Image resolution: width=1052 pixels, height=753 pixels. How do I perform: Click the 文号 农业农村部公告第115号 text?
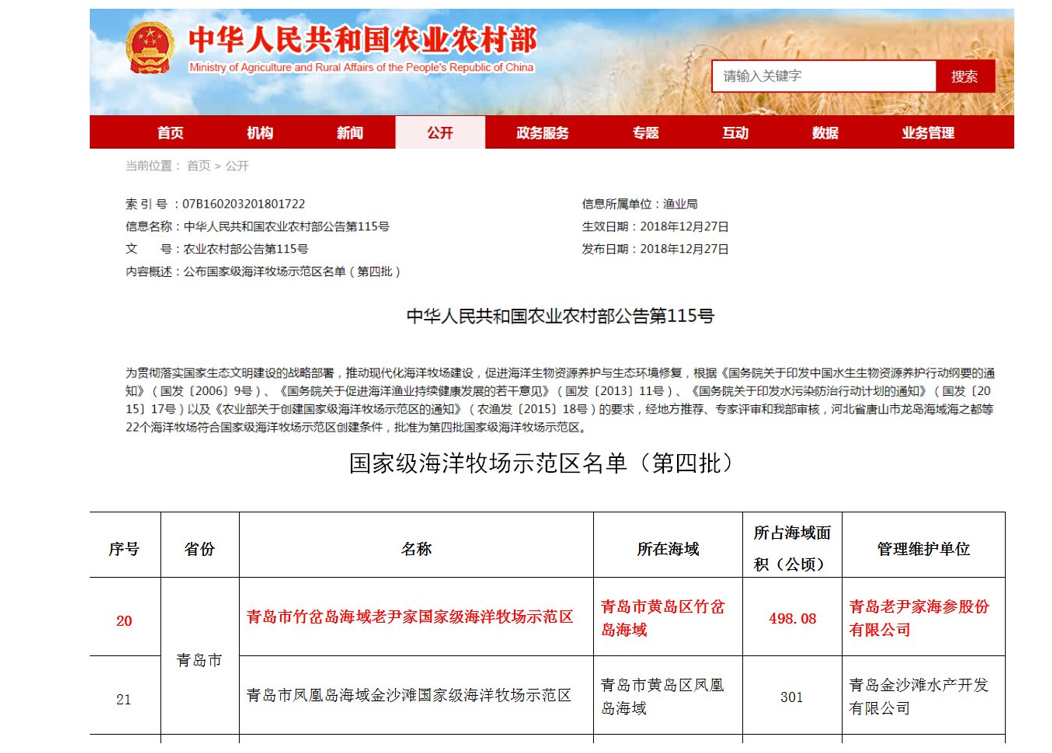click(x=217, y=249)
